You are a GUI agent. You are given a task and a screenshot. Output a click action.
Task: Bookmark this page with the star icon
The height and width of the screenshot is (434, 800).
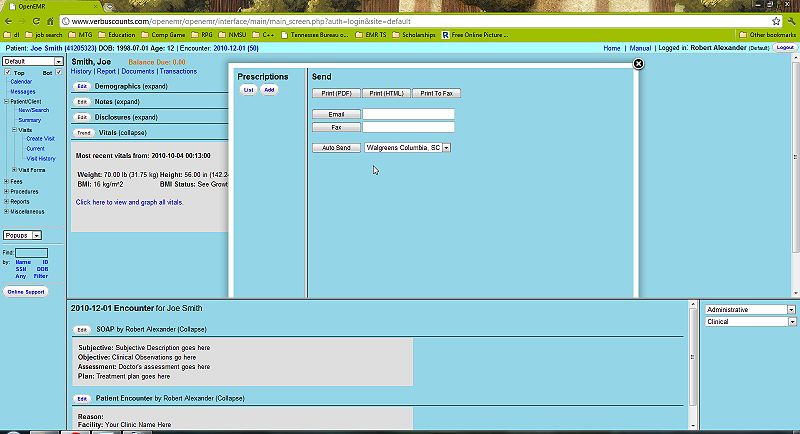coord(776,21)
